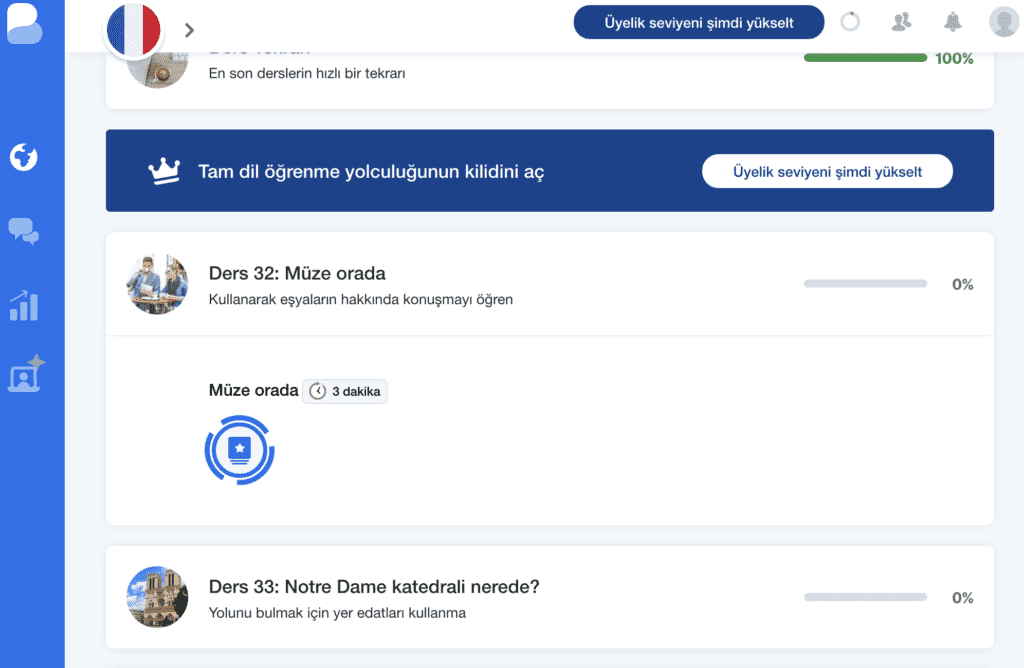Image resolution: width=1024 pixels, height=668 pixels.
Task: Select the French flag language selector
Action: 134,29
